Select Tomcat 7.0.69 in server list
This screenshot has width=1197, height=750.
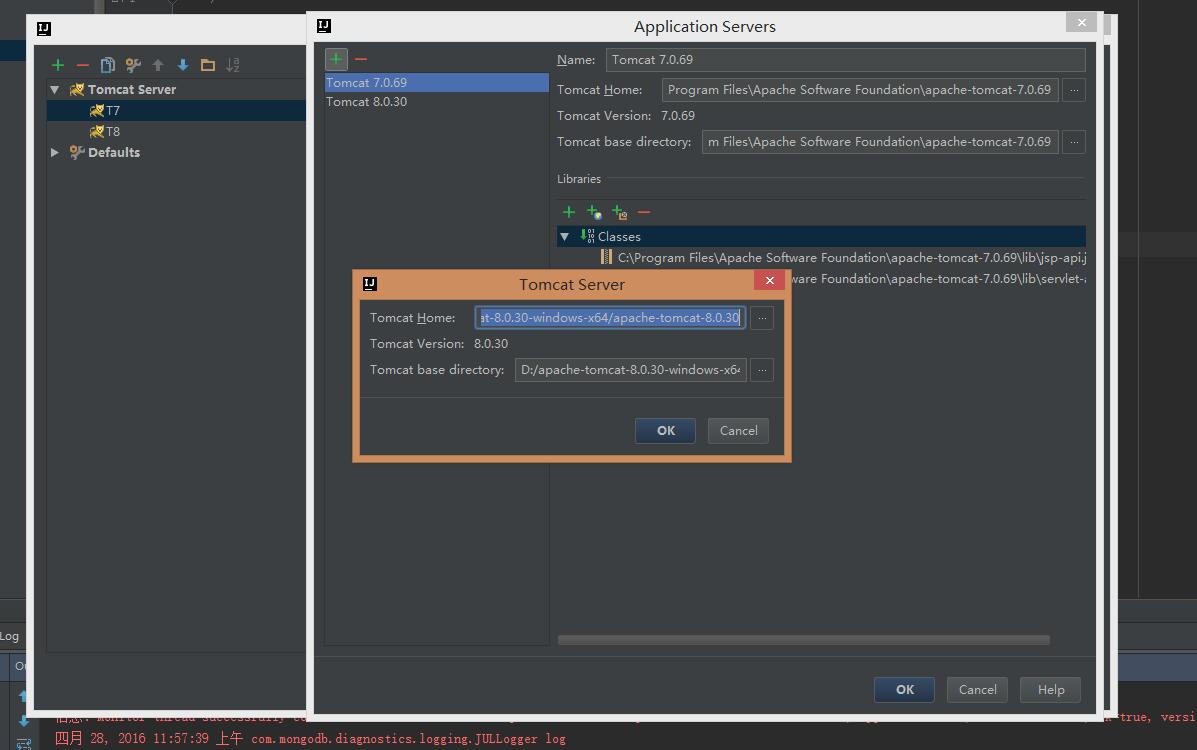pos(437,82)
